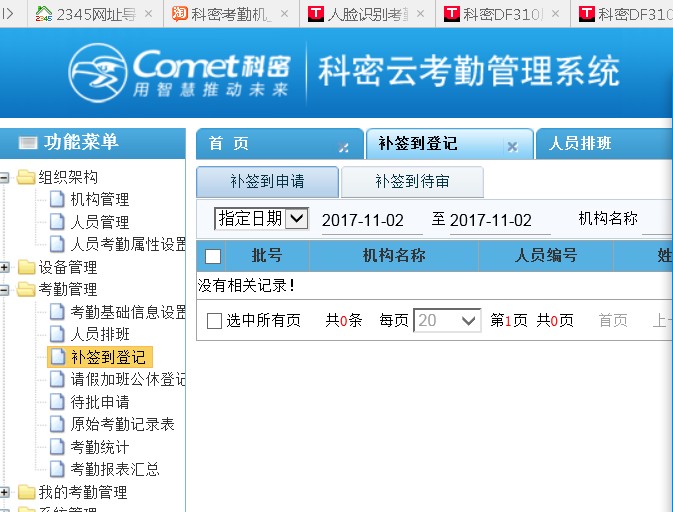Screen dimensions: 673x512
Task: Click the end date field after 至
Action: [x=500, y=221]
